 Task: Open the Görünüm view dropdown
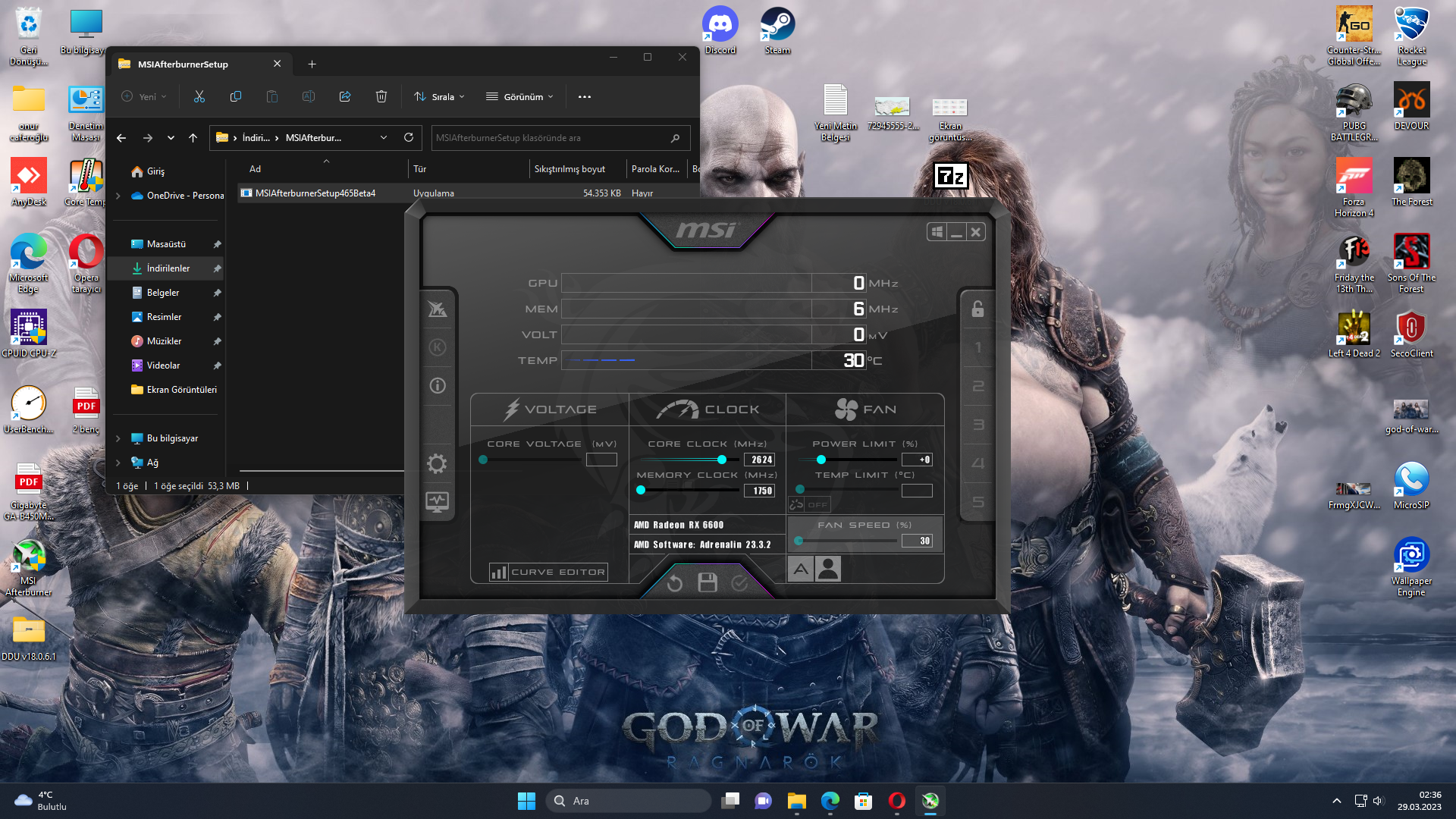click(x=520, y=96)
